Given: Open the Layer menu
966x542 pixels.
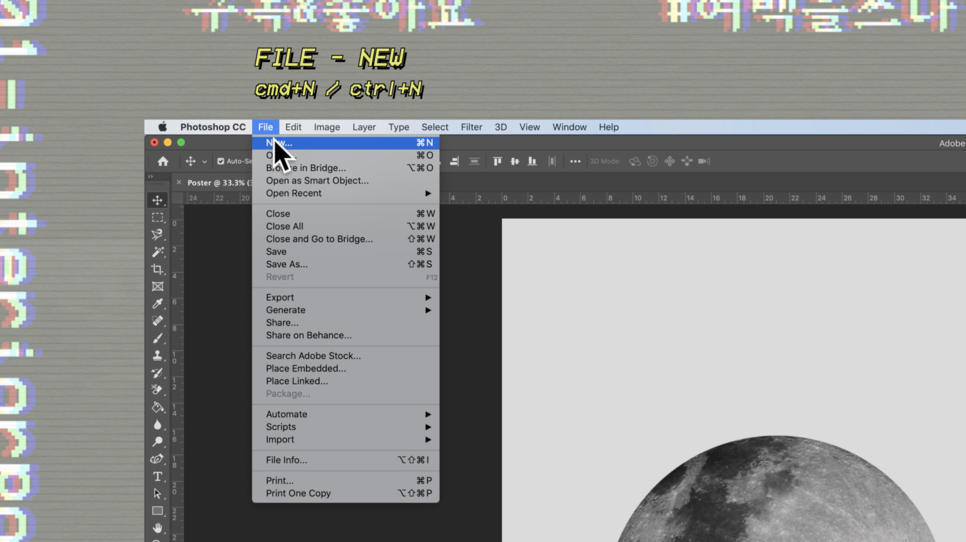Looking at the screenshot, I should click(x=363, y=127).
